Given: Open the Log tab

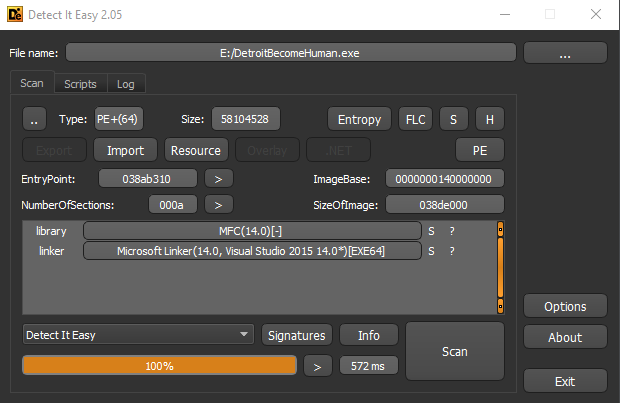Looking at the screenshot, I should pos(125,84).
